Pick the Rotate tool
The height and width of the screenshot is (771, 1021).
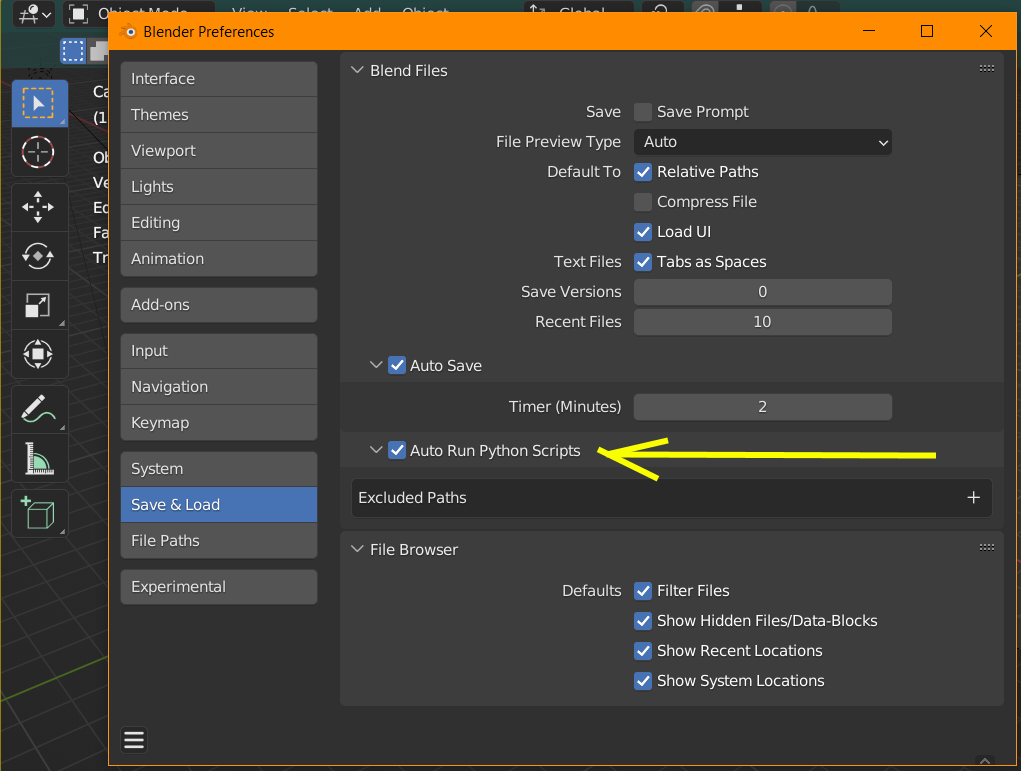(39, 255)
